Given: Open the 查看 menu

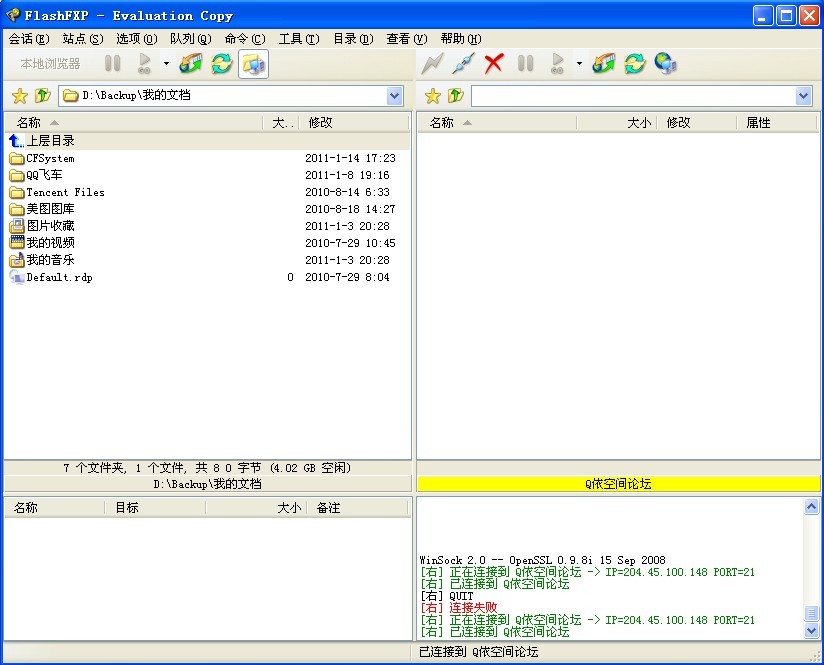Looking at the screenshot, I should [x=407, y=39].
